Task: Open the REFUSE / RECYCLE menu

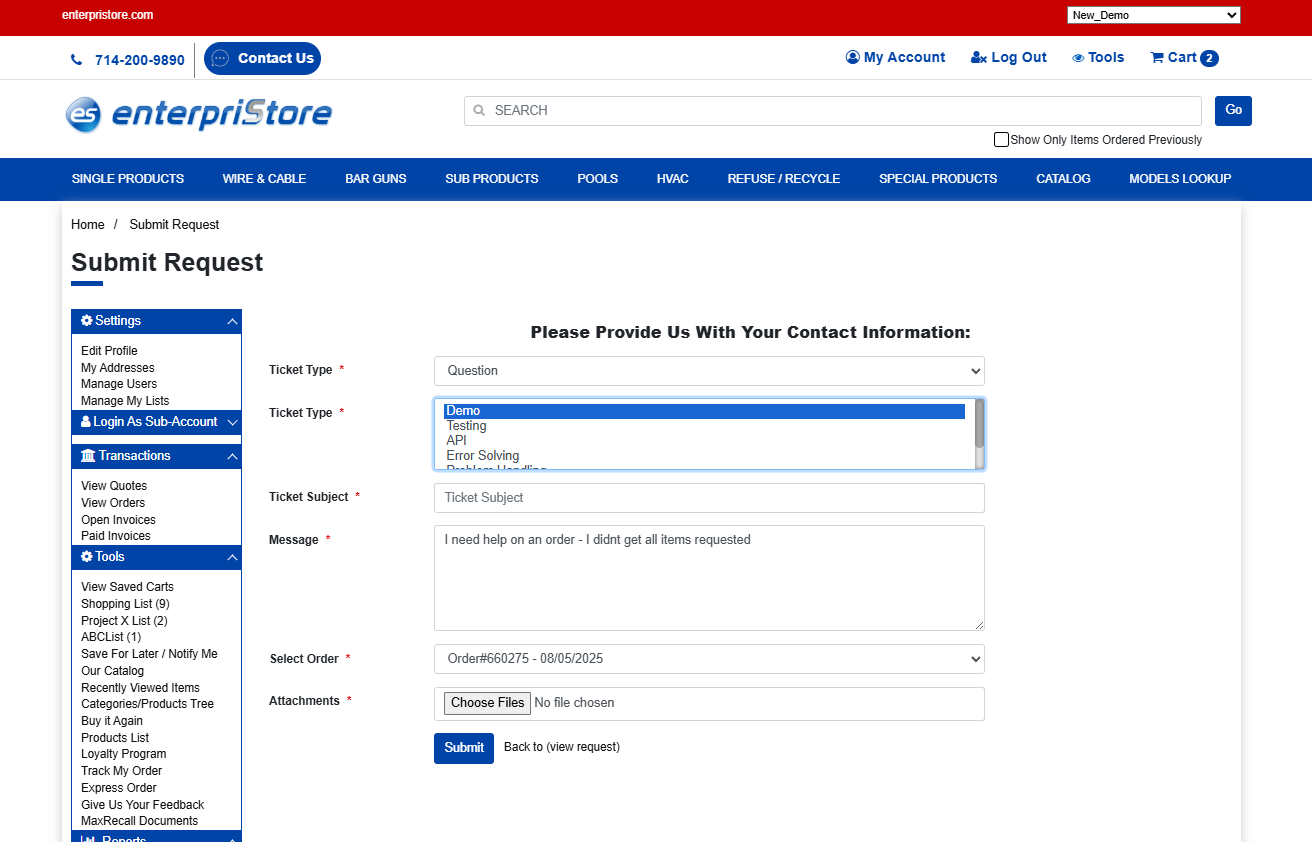Action: point(784,179)
